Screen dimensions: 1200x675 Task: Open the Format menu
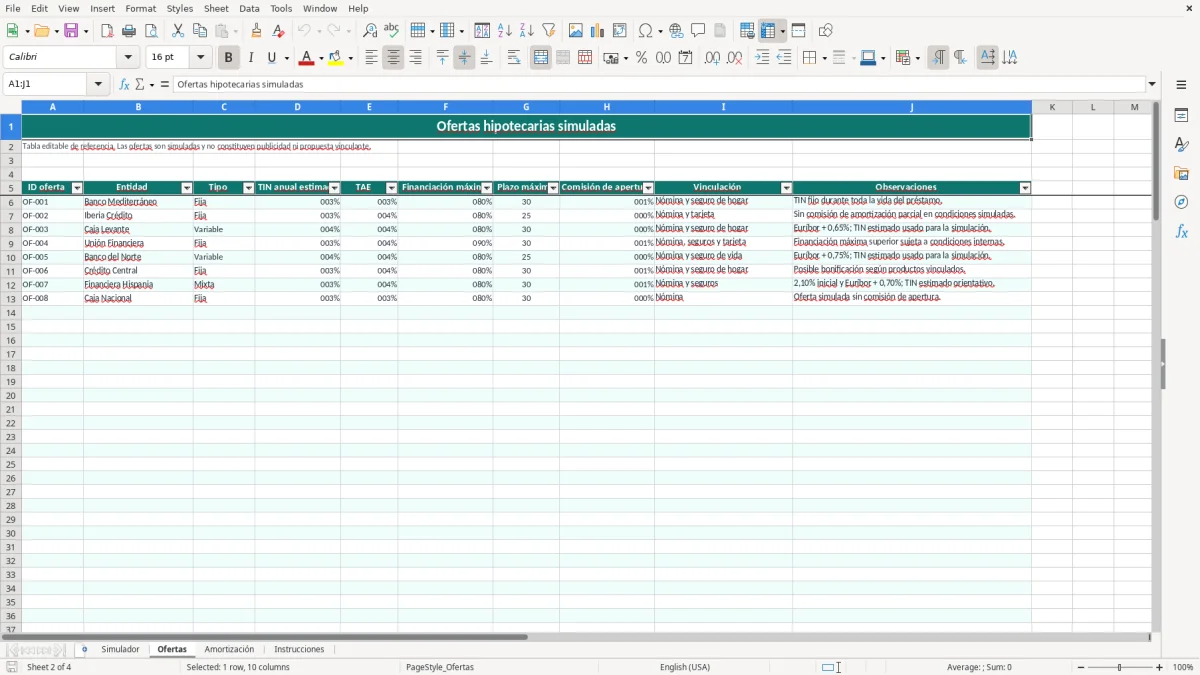(141, 8)
